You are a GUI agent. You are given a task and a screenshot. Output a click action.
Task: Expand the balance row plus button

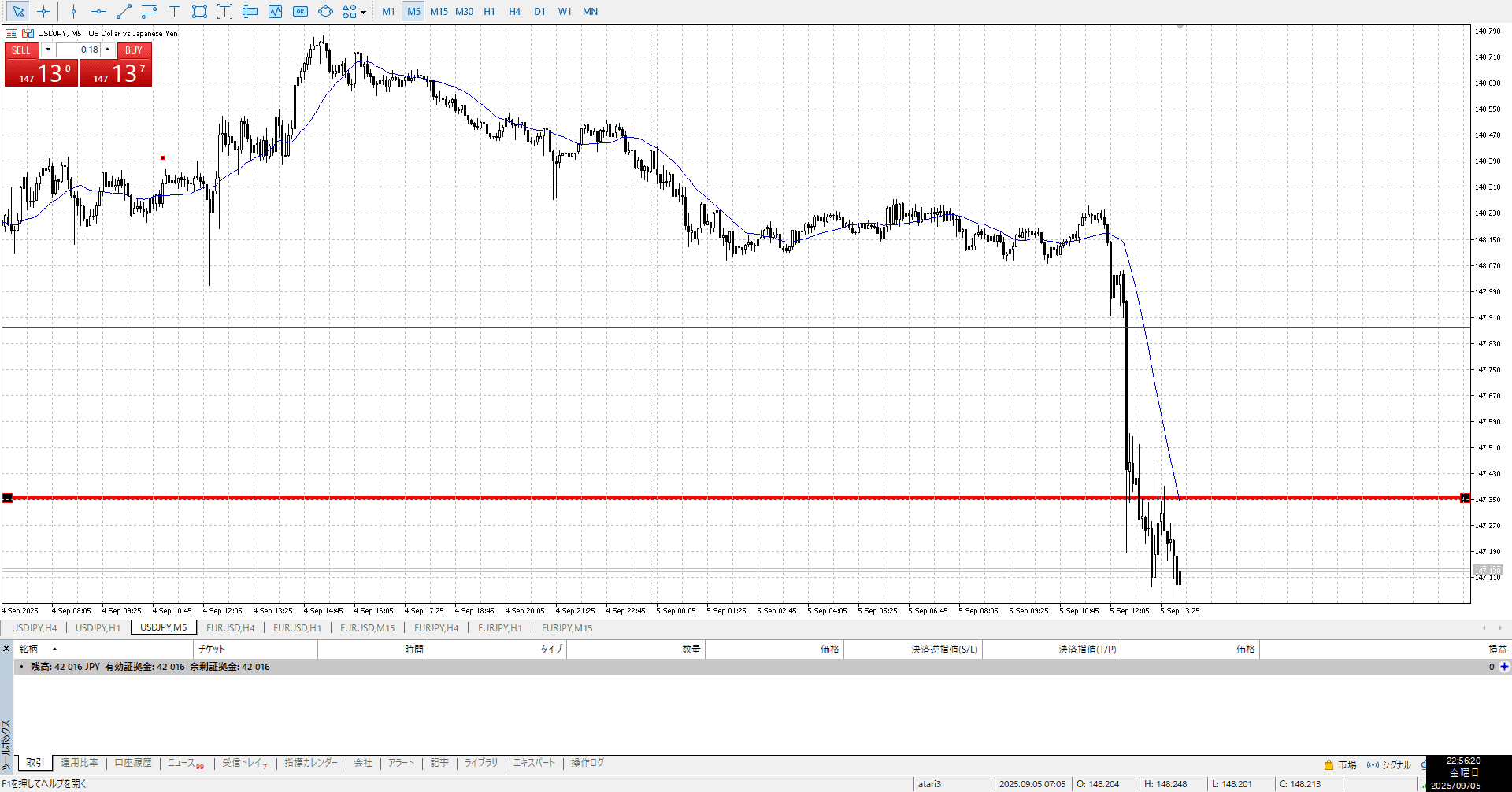(1504, 667)
